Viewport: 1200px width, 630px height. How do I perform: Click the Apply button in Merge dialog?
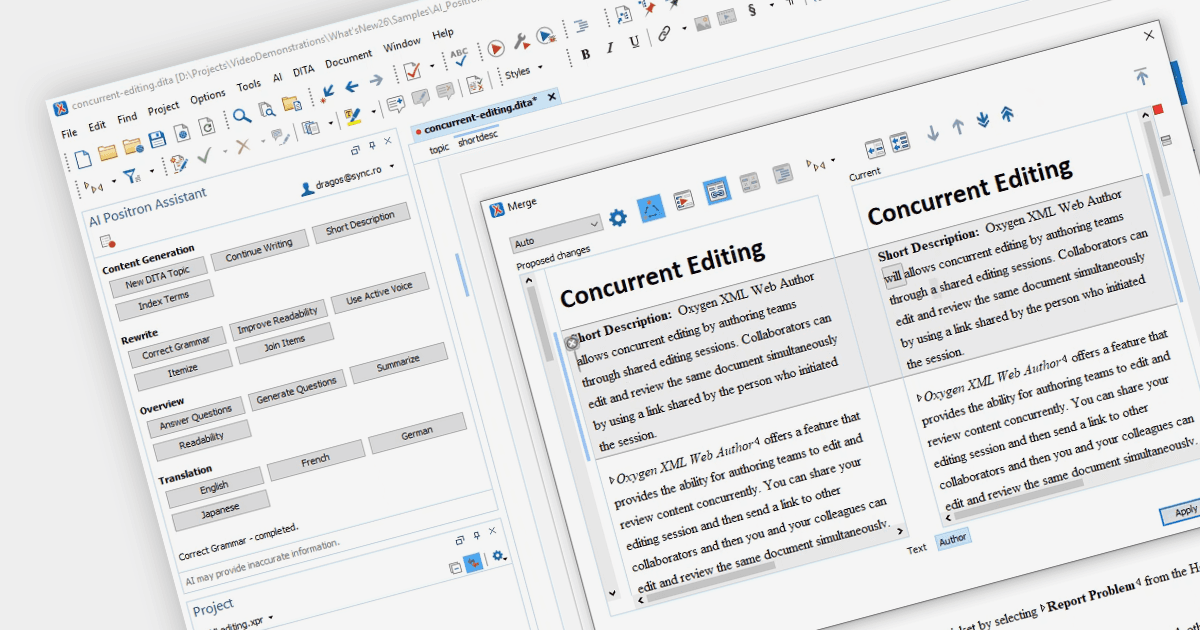pos(1182,512)
